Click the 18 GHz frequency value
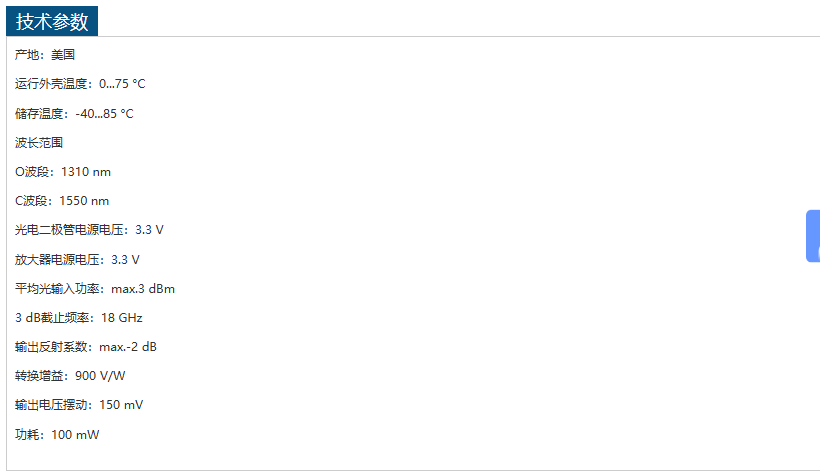Viewport: 820px width, 472px height. tap(122, 318)
